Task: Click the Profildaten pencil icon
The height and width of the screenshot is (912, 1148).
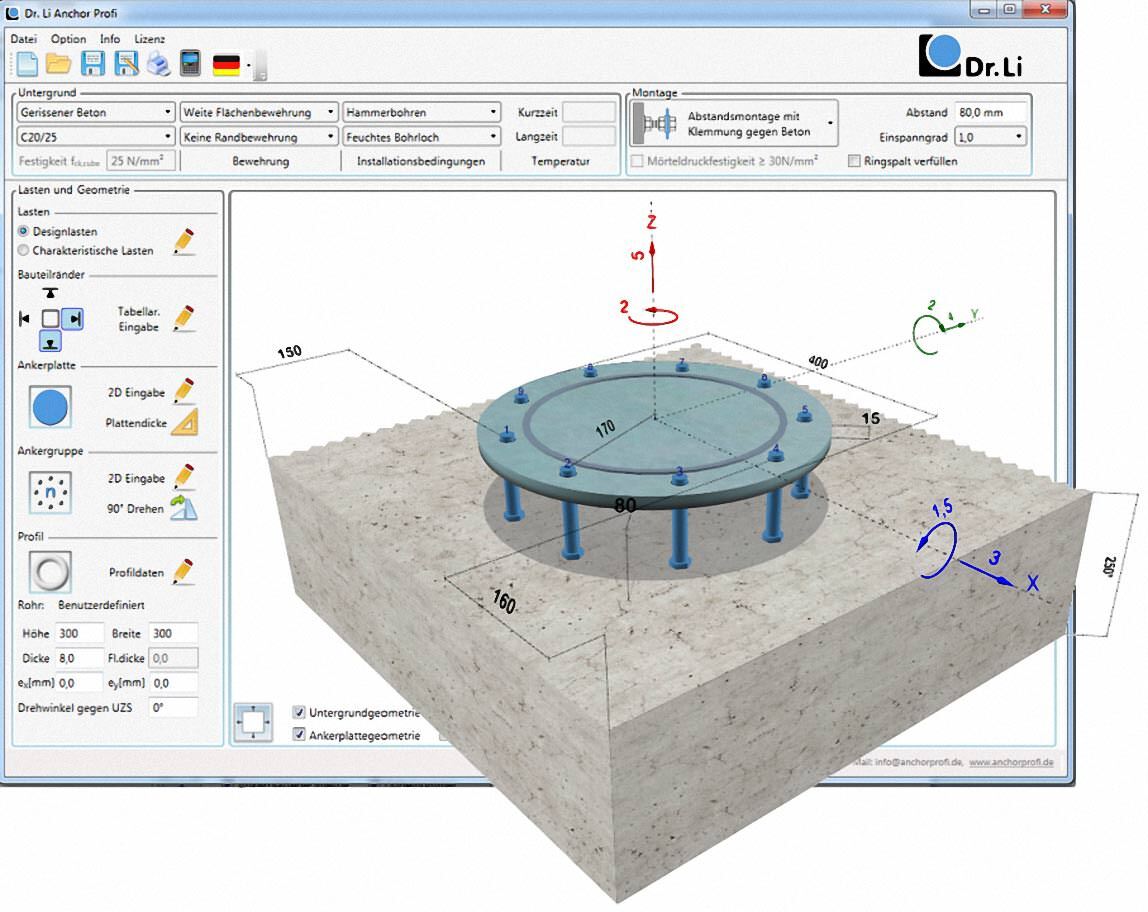Action: 184,572
